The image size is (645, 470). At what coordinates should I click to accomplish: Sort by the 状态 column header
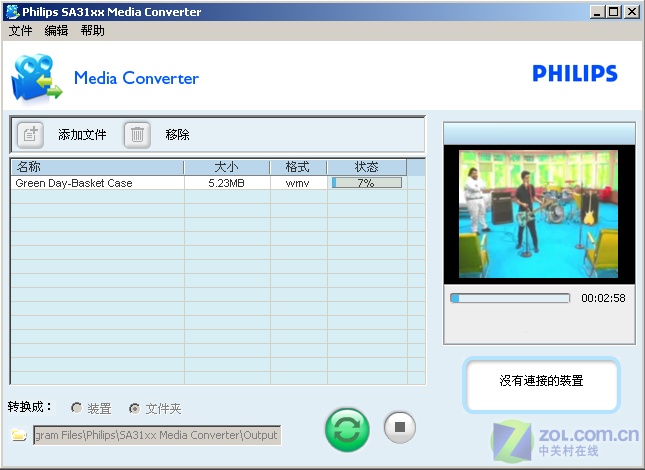click(367, 167)
